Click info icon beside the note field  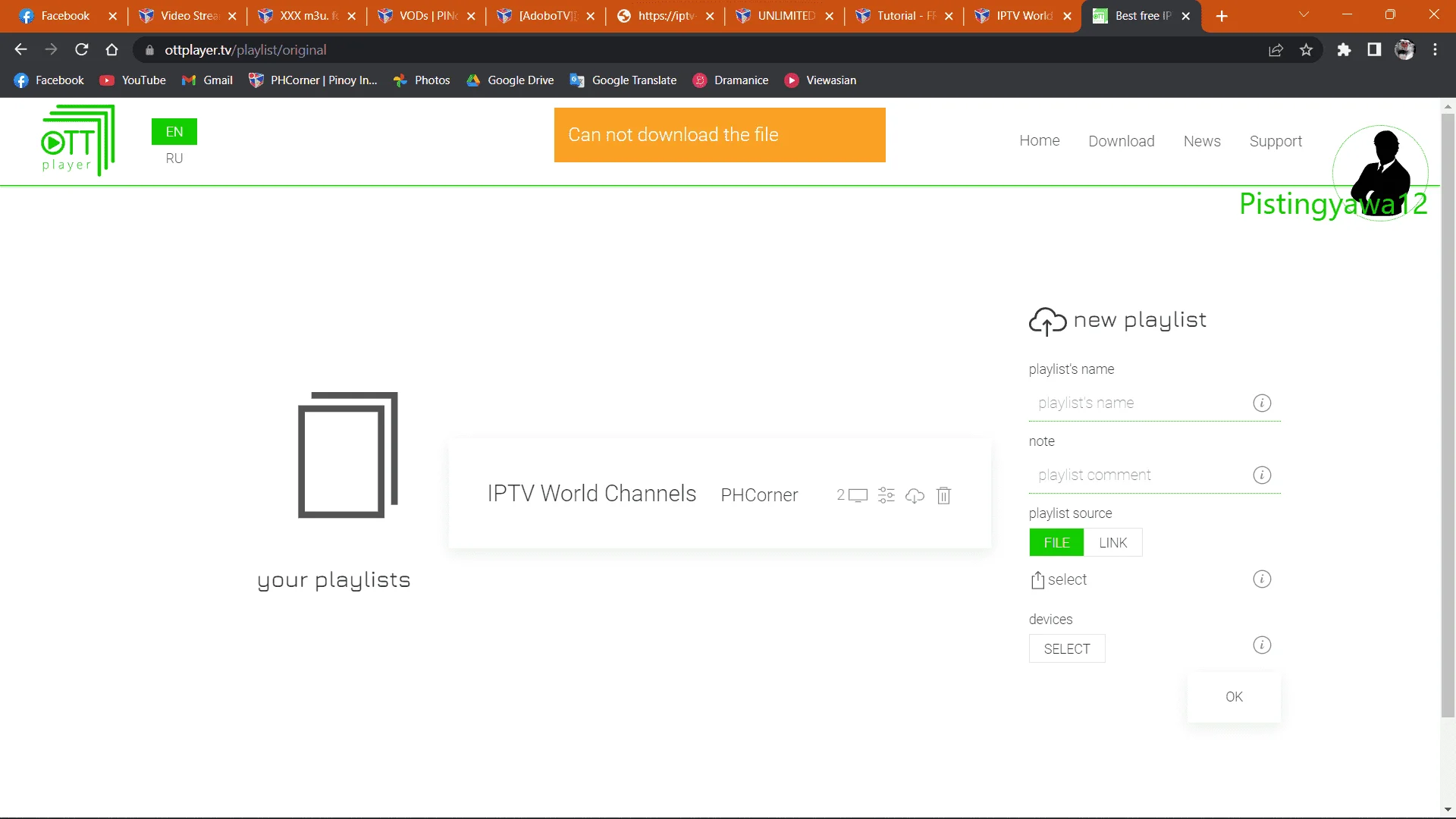(1262, 475)
